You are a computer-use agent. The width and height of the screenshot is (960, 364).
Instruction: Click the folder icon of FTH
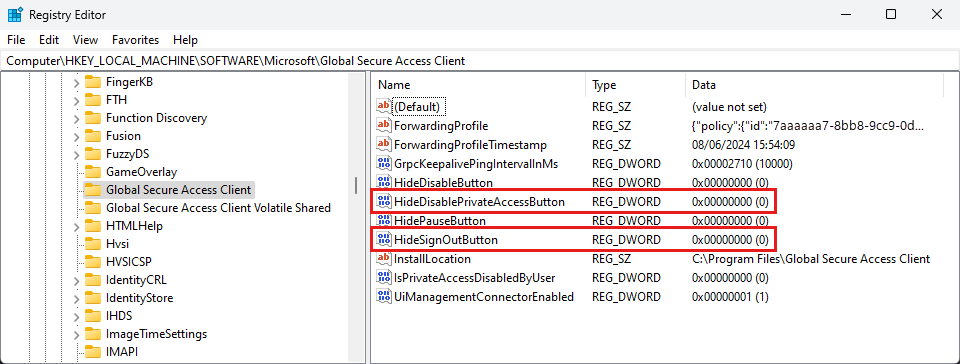click(x=92, y=100)
